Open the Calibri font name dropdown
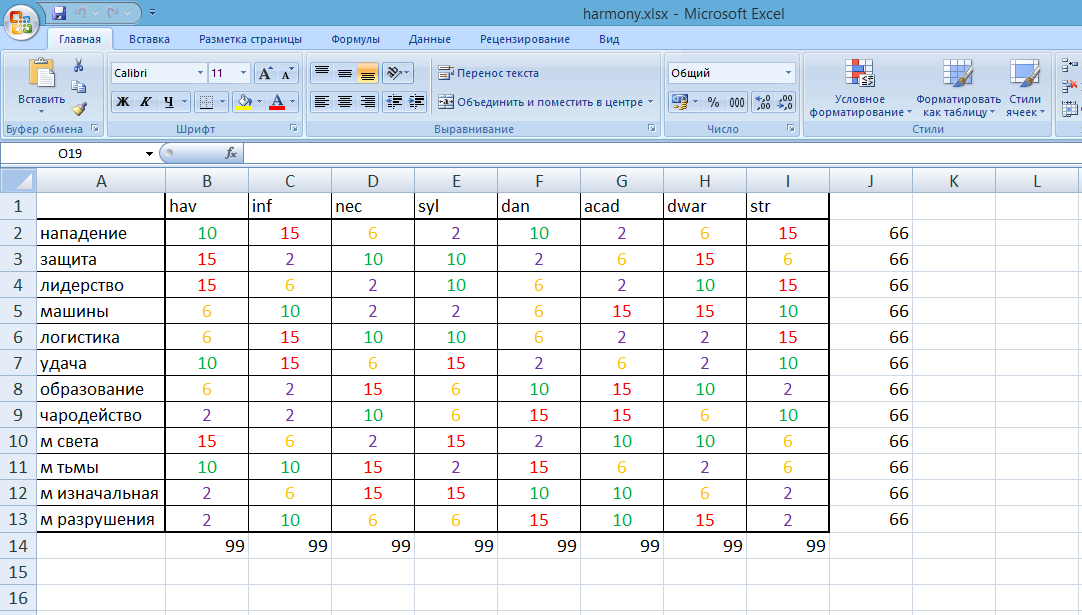The height and width of the screenshot is (615, 1082). pos(201,73)
